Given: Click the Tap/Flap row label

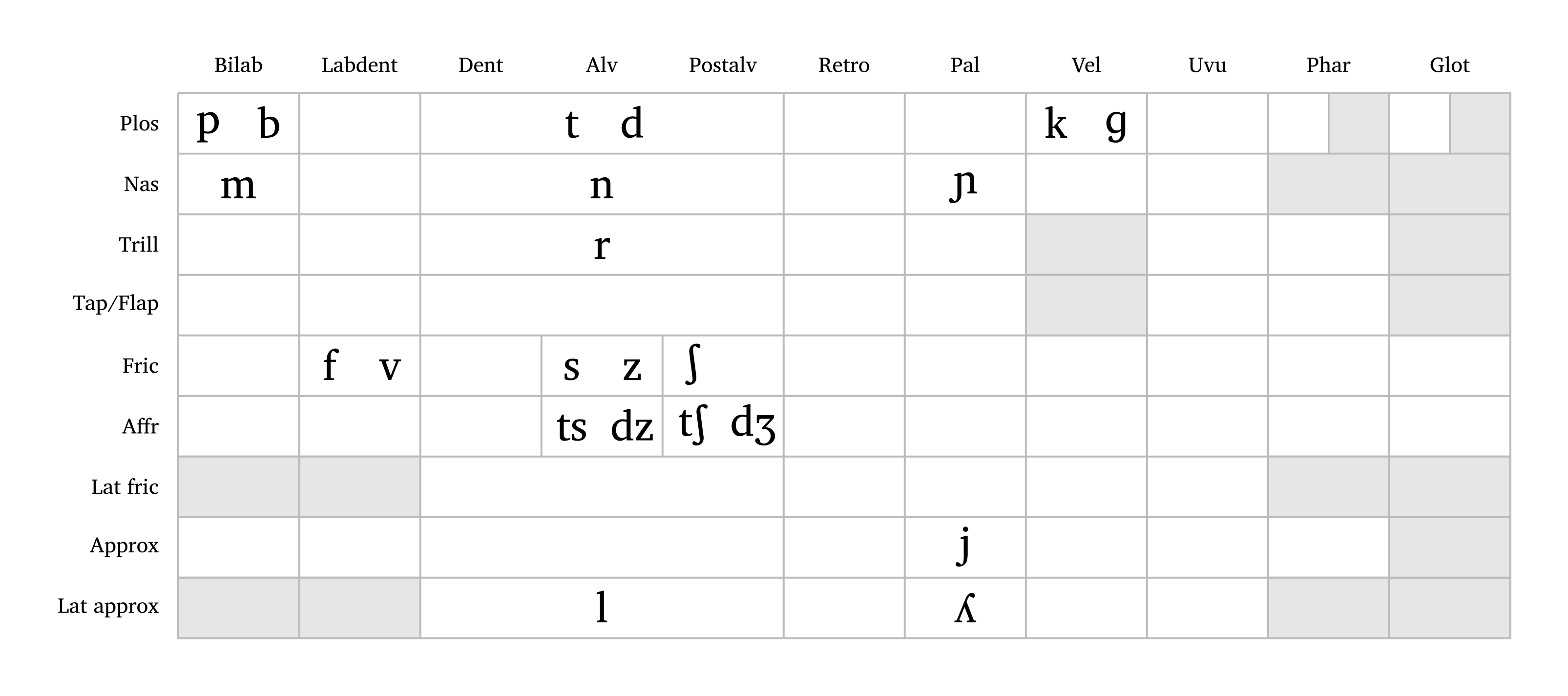Looking at the screenshot, I should click(116, 303).
